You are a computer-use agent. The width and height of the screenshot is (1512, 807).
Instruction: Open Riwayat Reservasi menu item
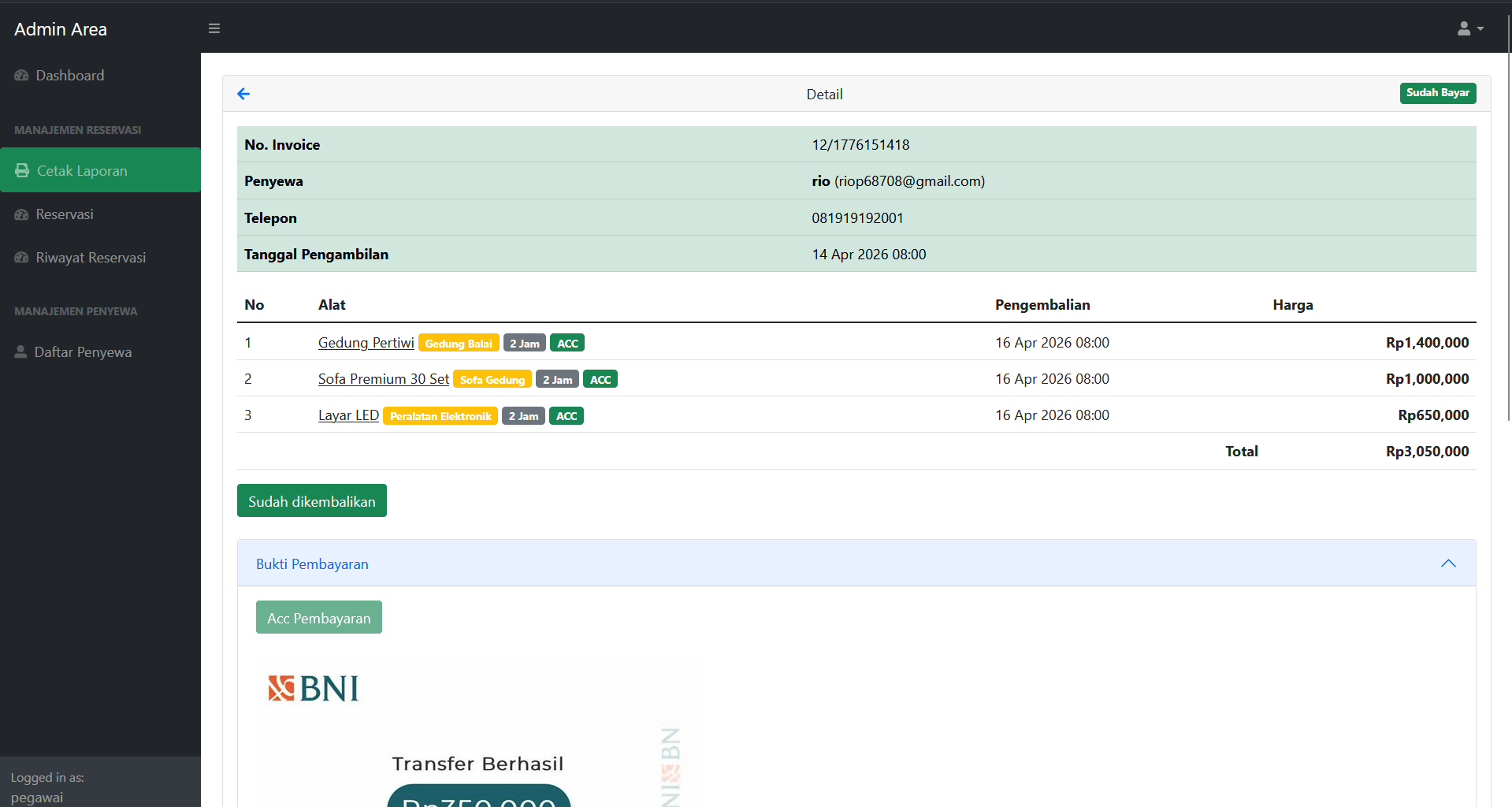click(100, 258)
